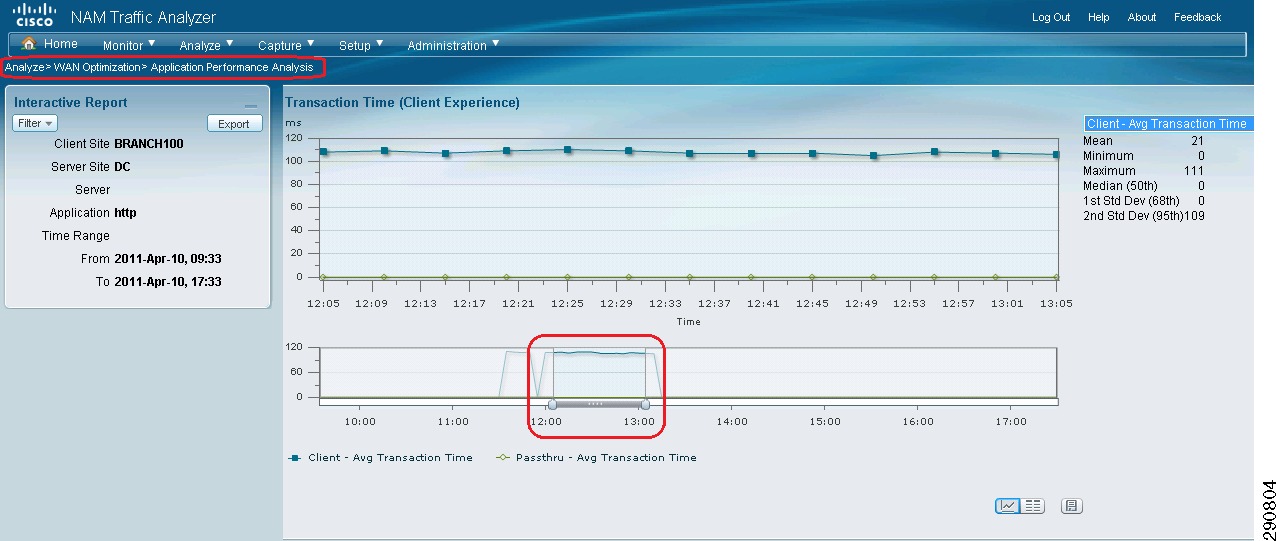Toggle Client - Avg Transaction Time legend entry

tap(380, 458)
